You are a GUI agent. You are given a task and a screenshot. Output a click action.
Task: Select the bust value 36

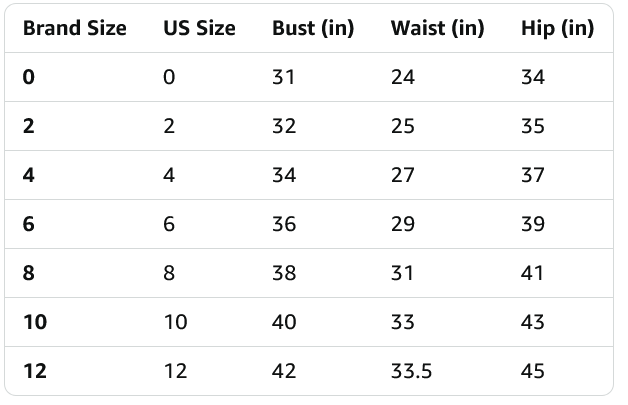pos(284,224)
